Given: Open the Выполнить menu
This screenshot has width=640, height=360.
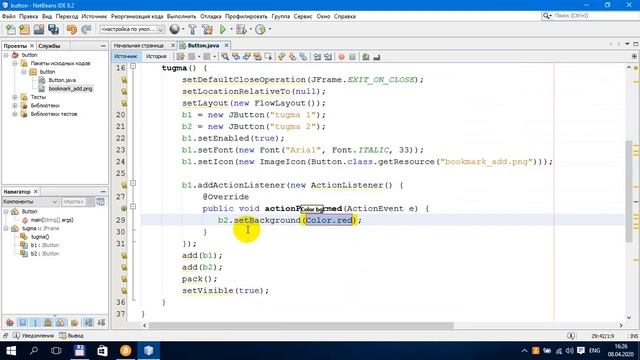Looking at the screenshot, I should (x=181, y=16).
